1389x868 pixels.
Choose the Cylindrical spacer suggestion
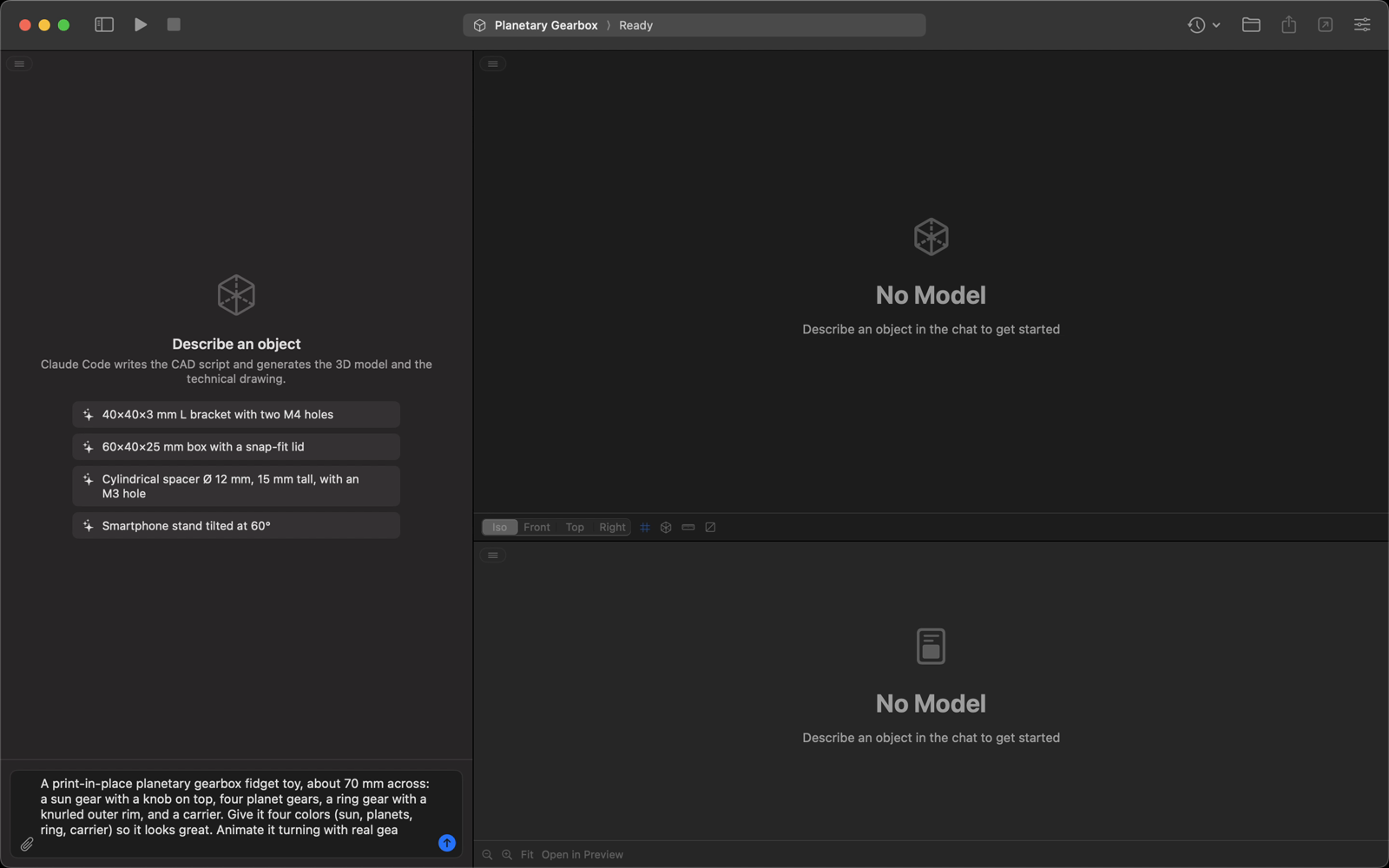click(x=236, y=486)
